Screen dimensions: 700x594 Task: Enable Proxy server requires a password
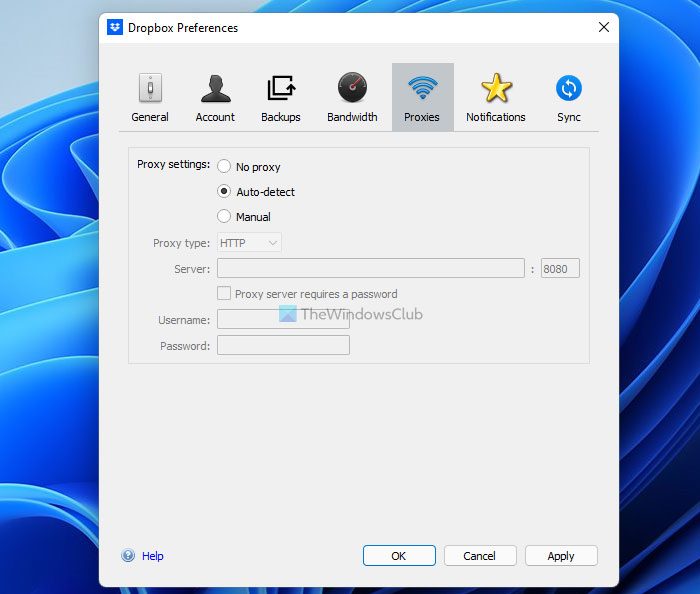(224, 294)
